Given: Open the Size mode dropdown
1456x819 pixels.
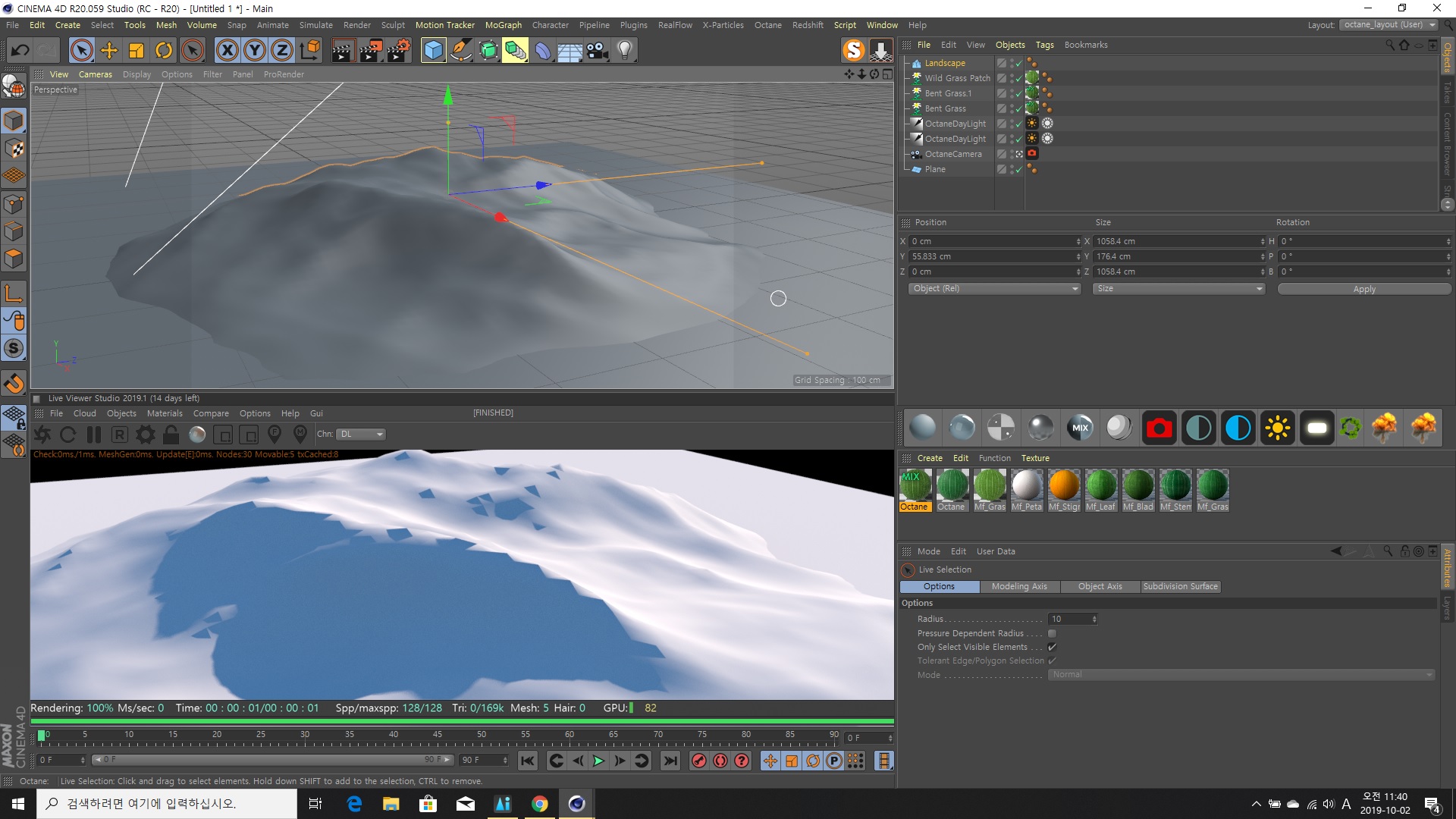Looking at the screenshot, I should point(1178,289).
